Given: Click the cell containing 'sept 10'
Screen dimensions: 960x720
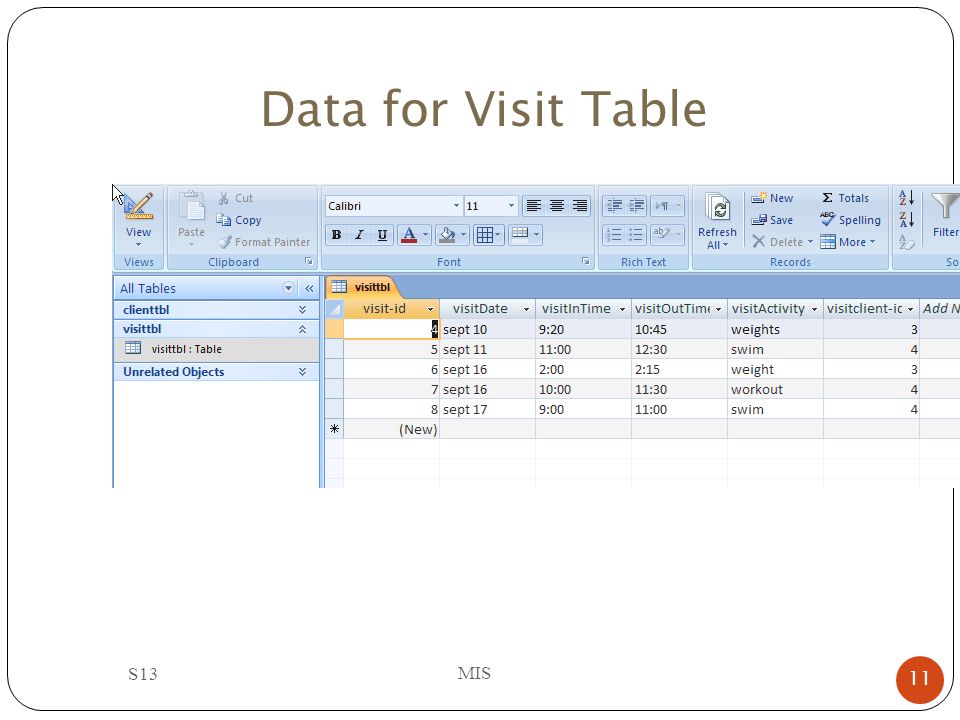Looking at the screenshot, I should 487,329.
